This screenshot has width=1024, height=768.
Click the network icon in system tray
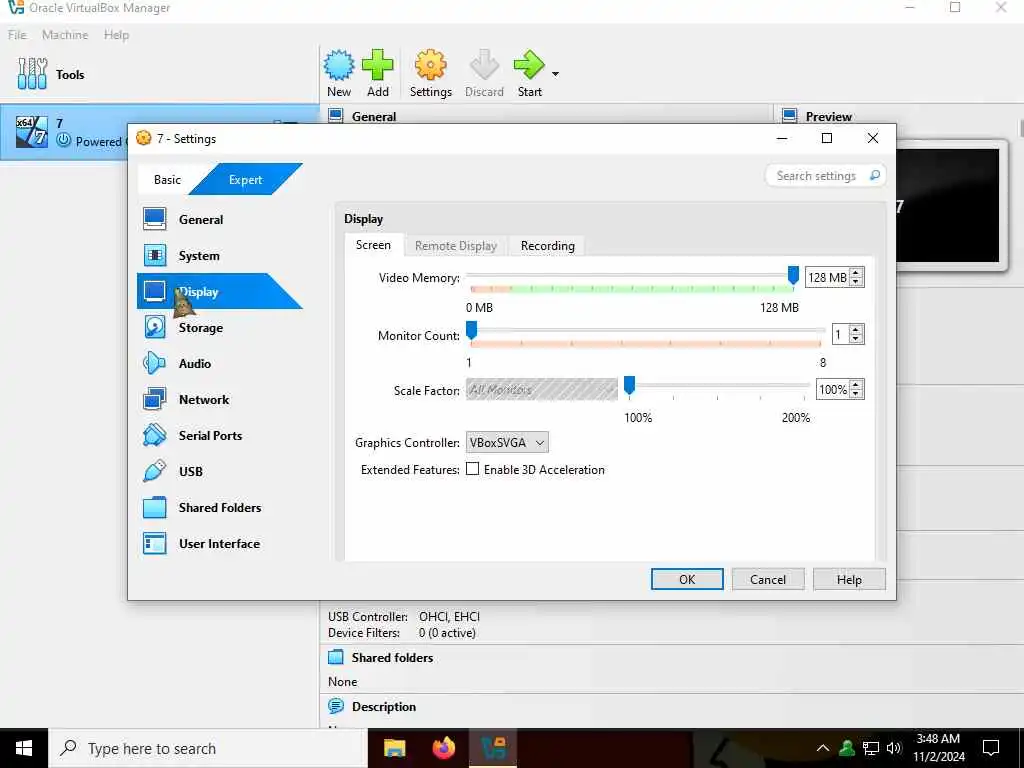pos(871,748)
